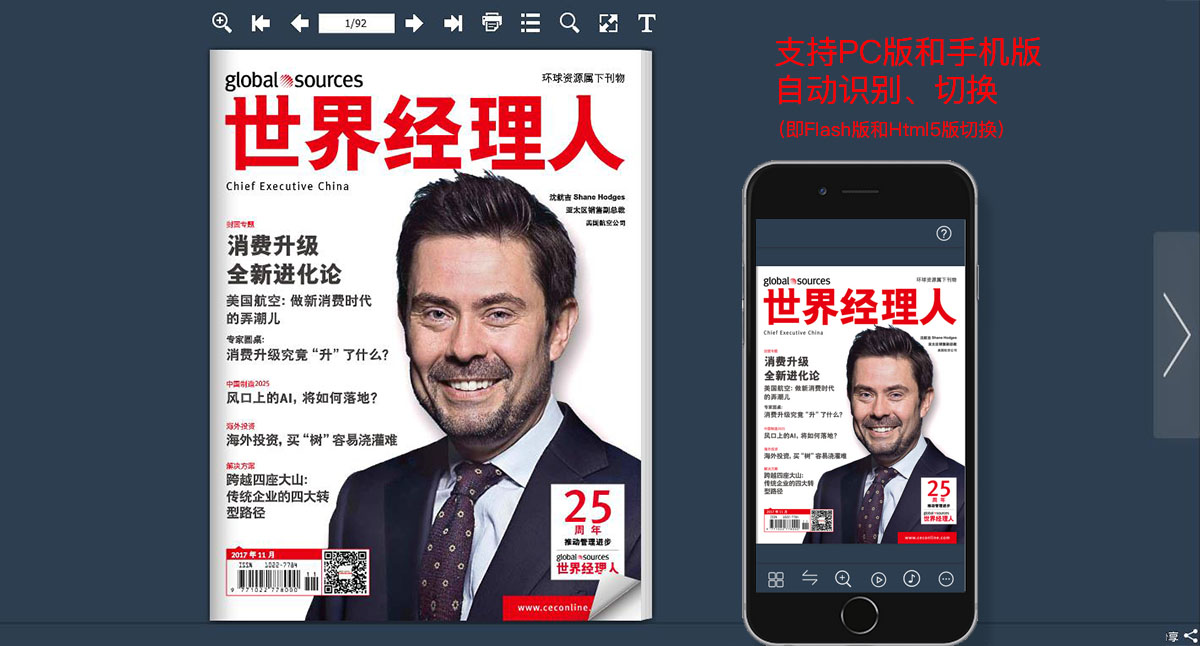
Task: Open the text mode T icon
Action: [647, 23]
